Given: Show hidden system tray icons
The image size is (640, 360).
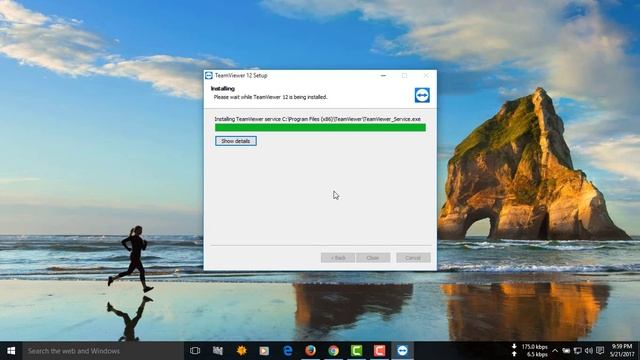Looking at the screenshot, I should (x=555, y=351).
